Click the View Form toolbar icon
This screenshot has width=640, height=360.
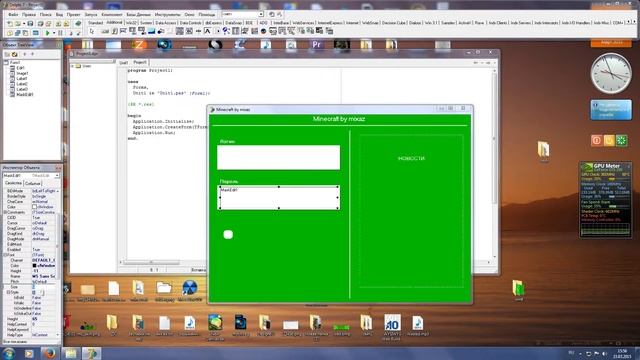[17, 33]
